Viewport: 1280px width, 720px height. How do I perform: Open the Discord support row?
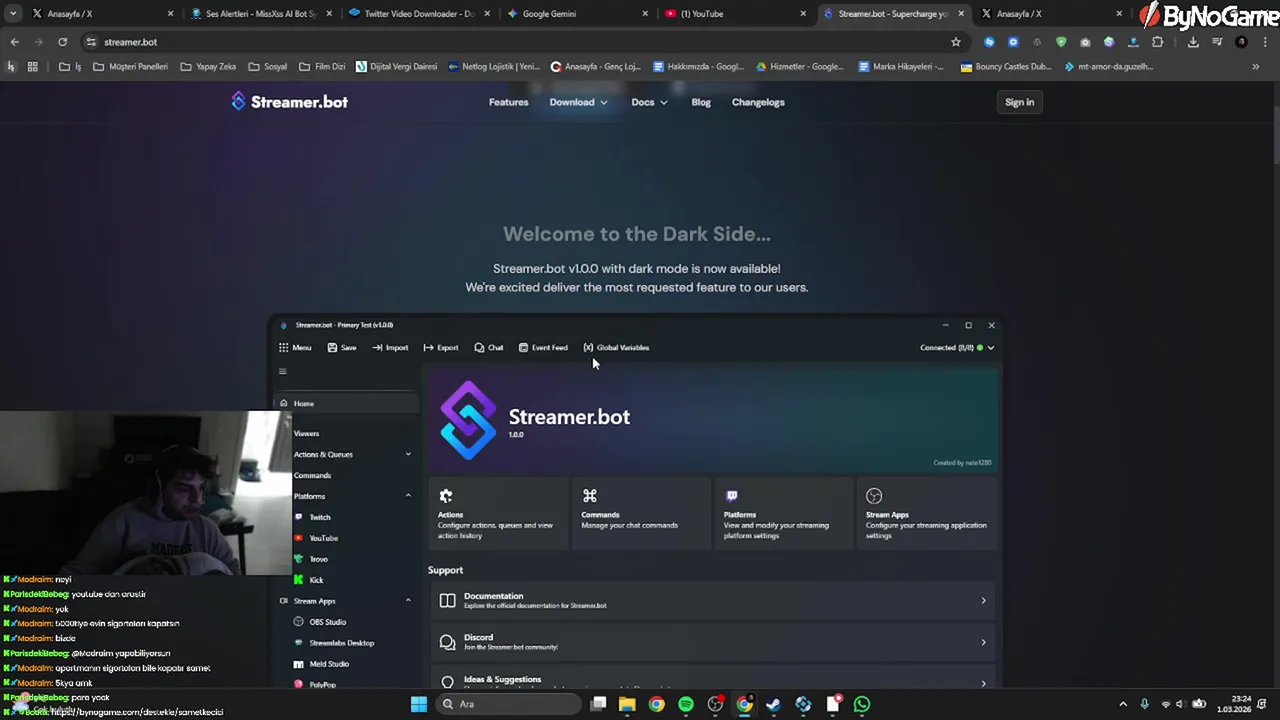712,642
